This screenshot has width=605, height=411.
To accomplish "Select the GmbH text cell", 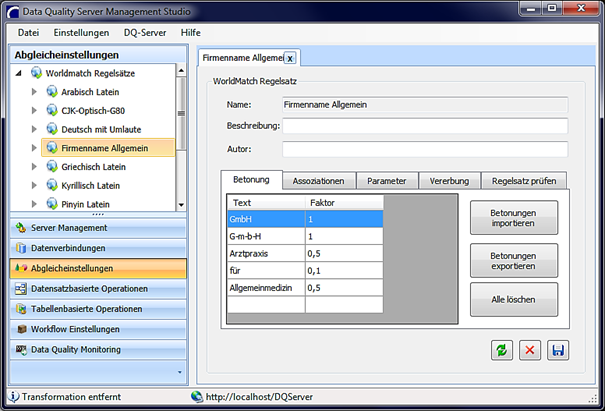I will [x=266, y=219].
